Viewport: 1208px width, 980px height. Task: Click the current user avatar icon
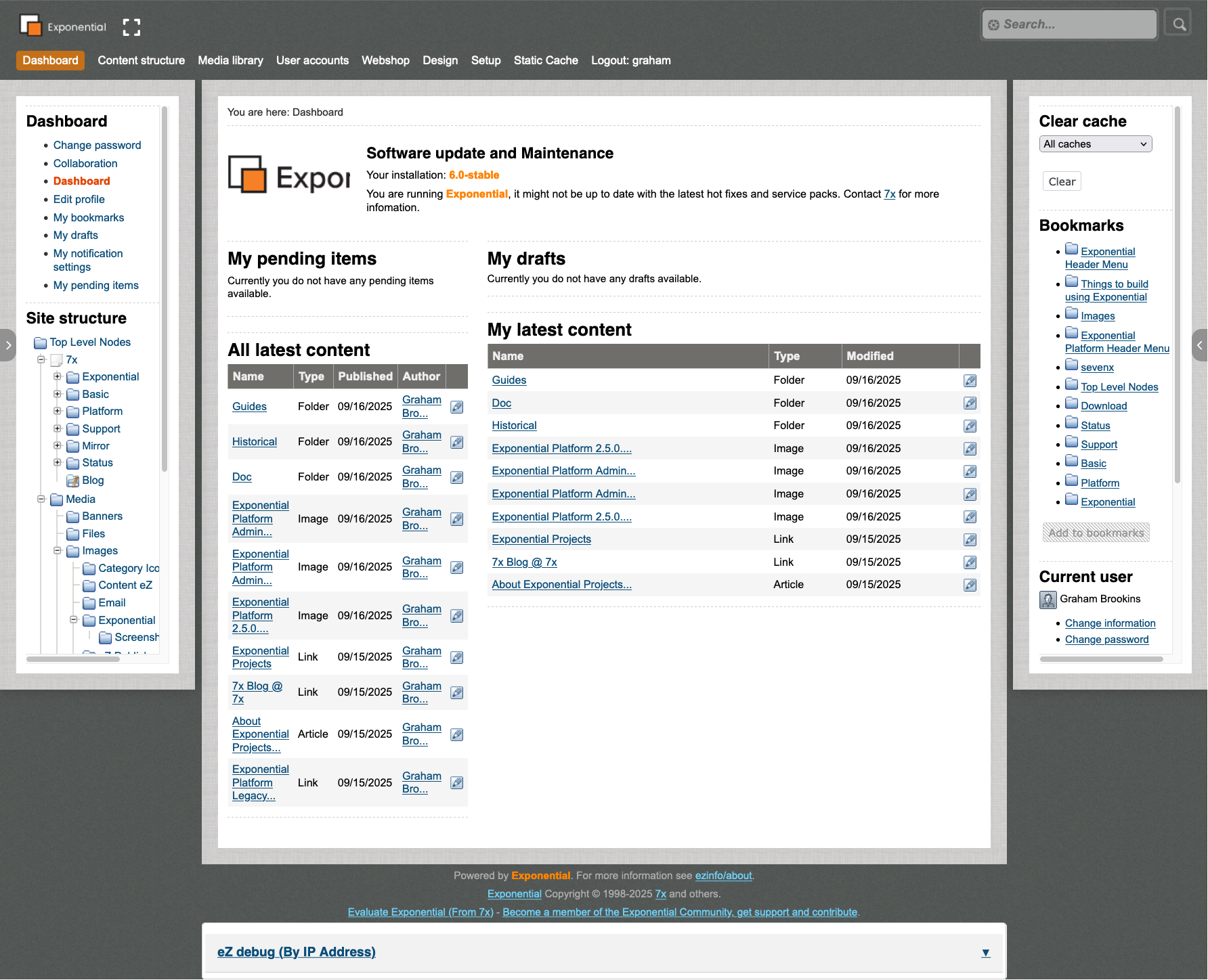1048,600
